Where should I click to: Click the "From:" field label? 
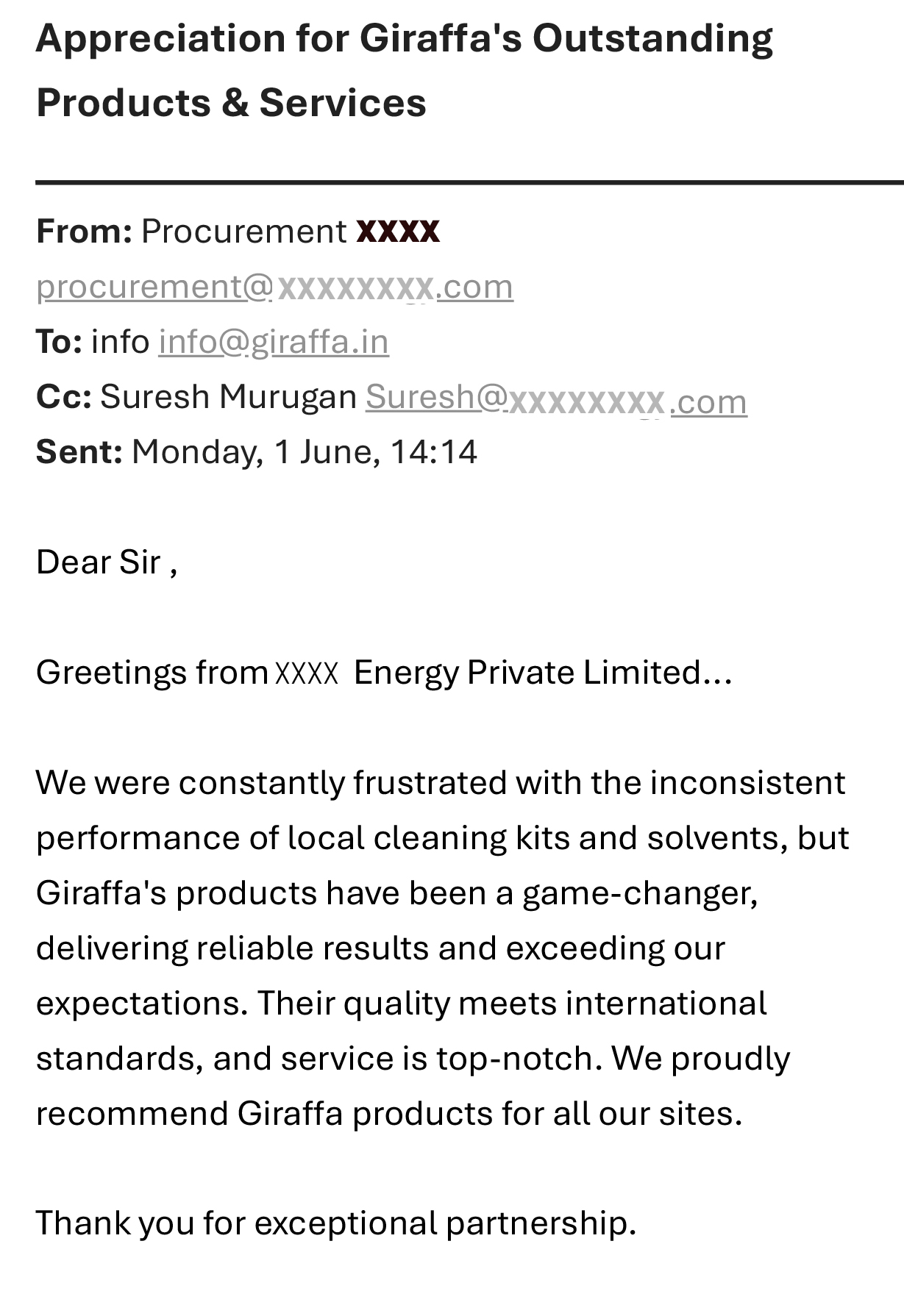(x=84, y=232)
